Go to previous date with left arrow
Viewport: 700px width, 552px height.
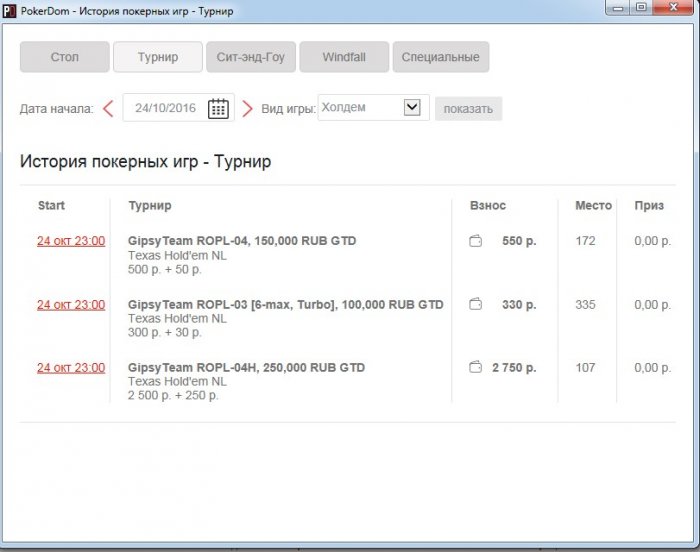coord(108,109)
